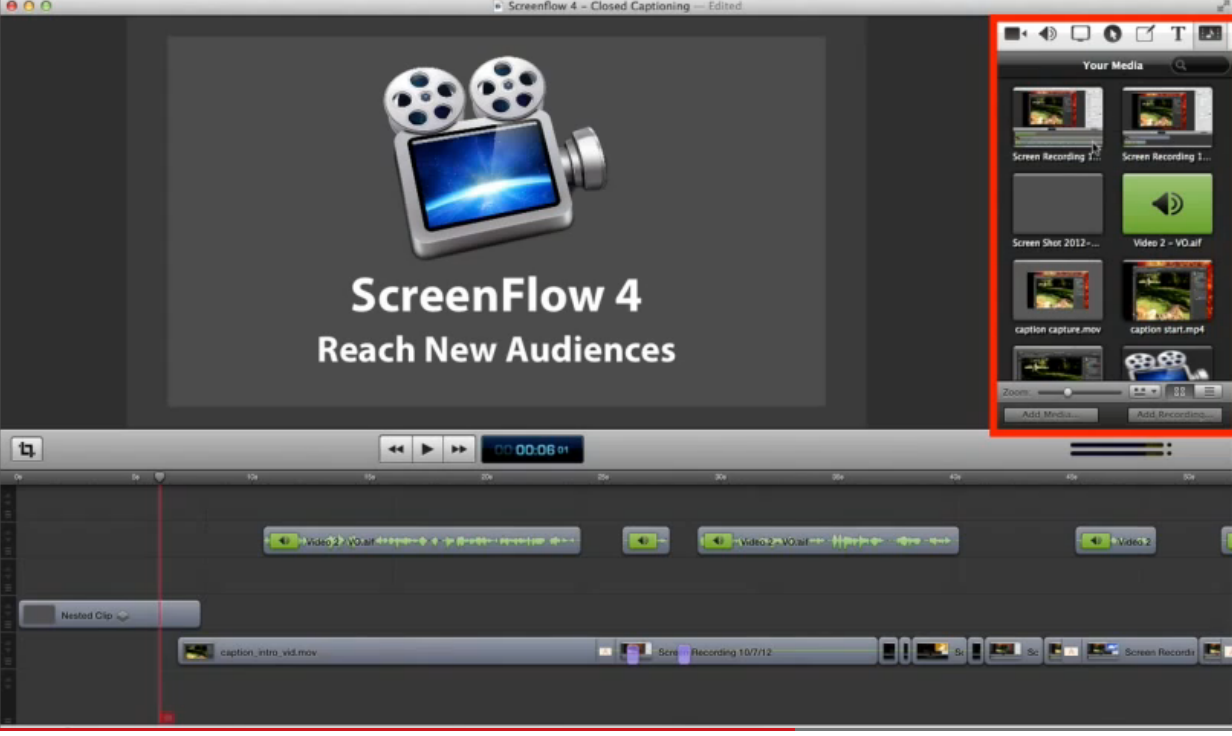Click the timecode display 00:00:06
The image size is (1232, 736).
[532, 450]
